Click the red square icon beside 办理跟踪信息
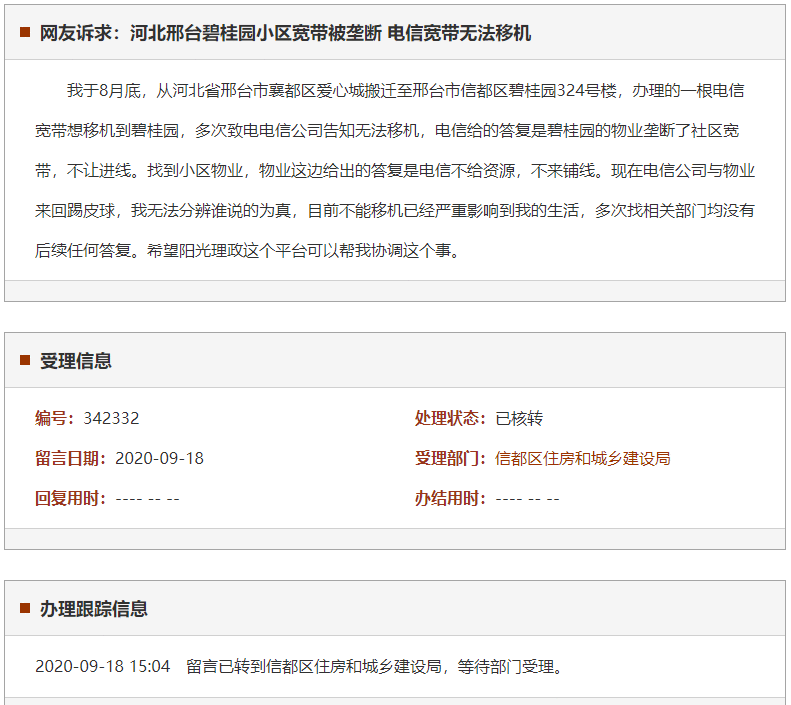The width and height of the screenshot is (791, 705). (25, 609)
